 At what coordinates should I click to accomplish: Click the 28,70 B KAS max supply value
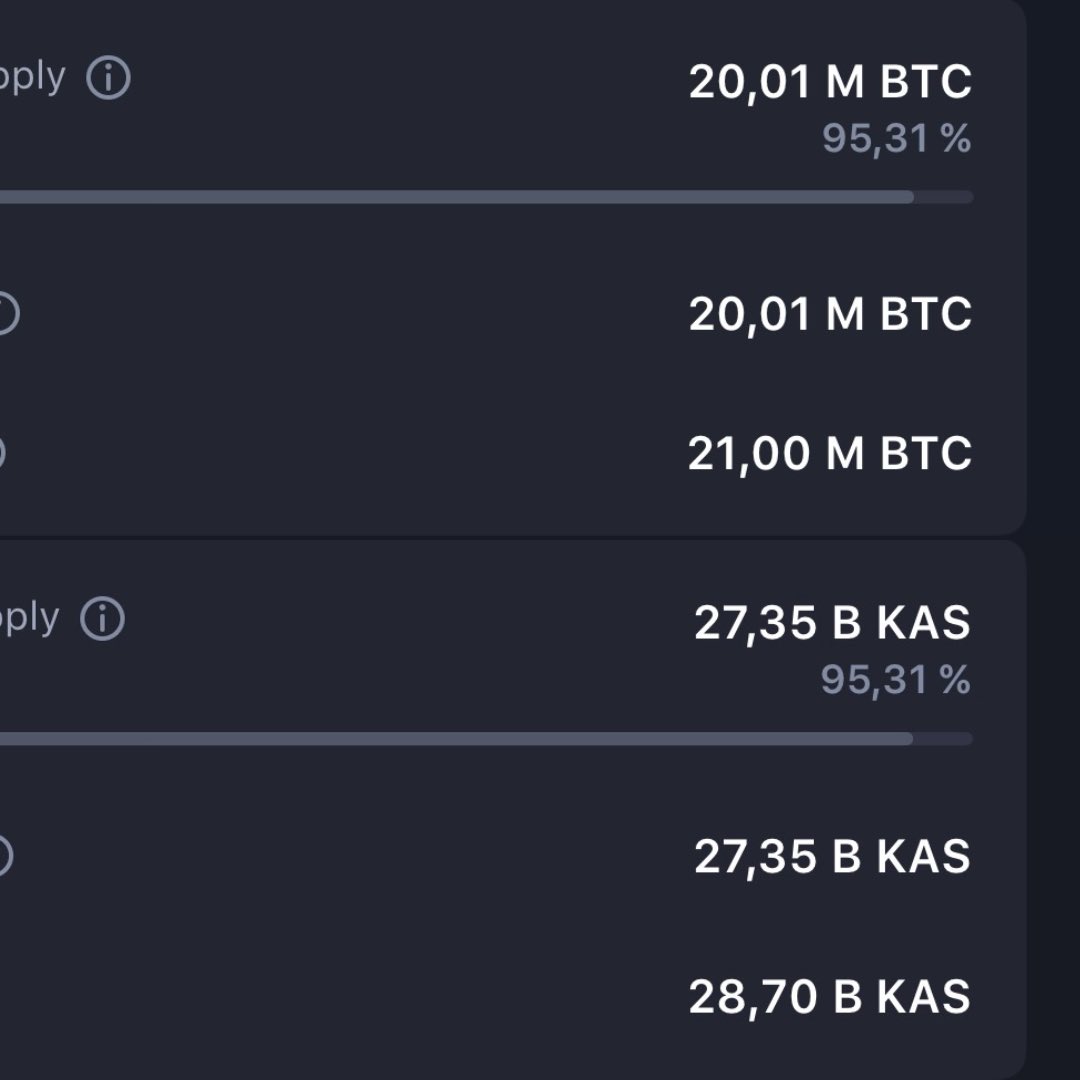tap(829, 997)
